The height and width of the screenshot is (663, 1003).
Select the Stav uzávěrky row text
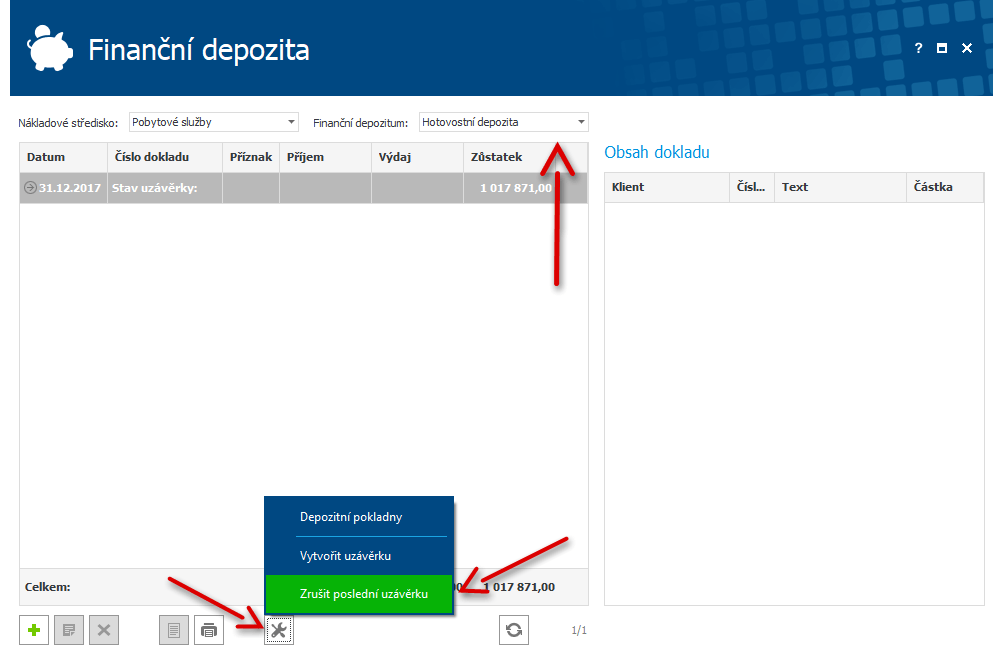tap(155, 188)
